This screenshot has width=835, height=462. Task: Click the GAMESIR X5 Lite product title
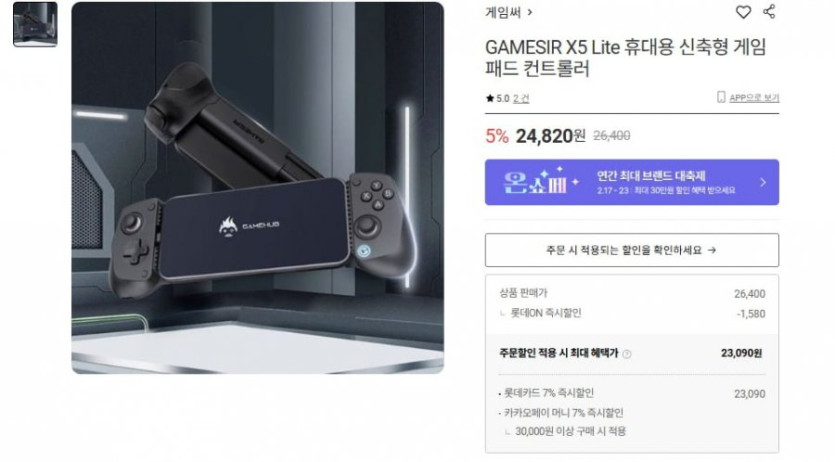click(626, 57)
